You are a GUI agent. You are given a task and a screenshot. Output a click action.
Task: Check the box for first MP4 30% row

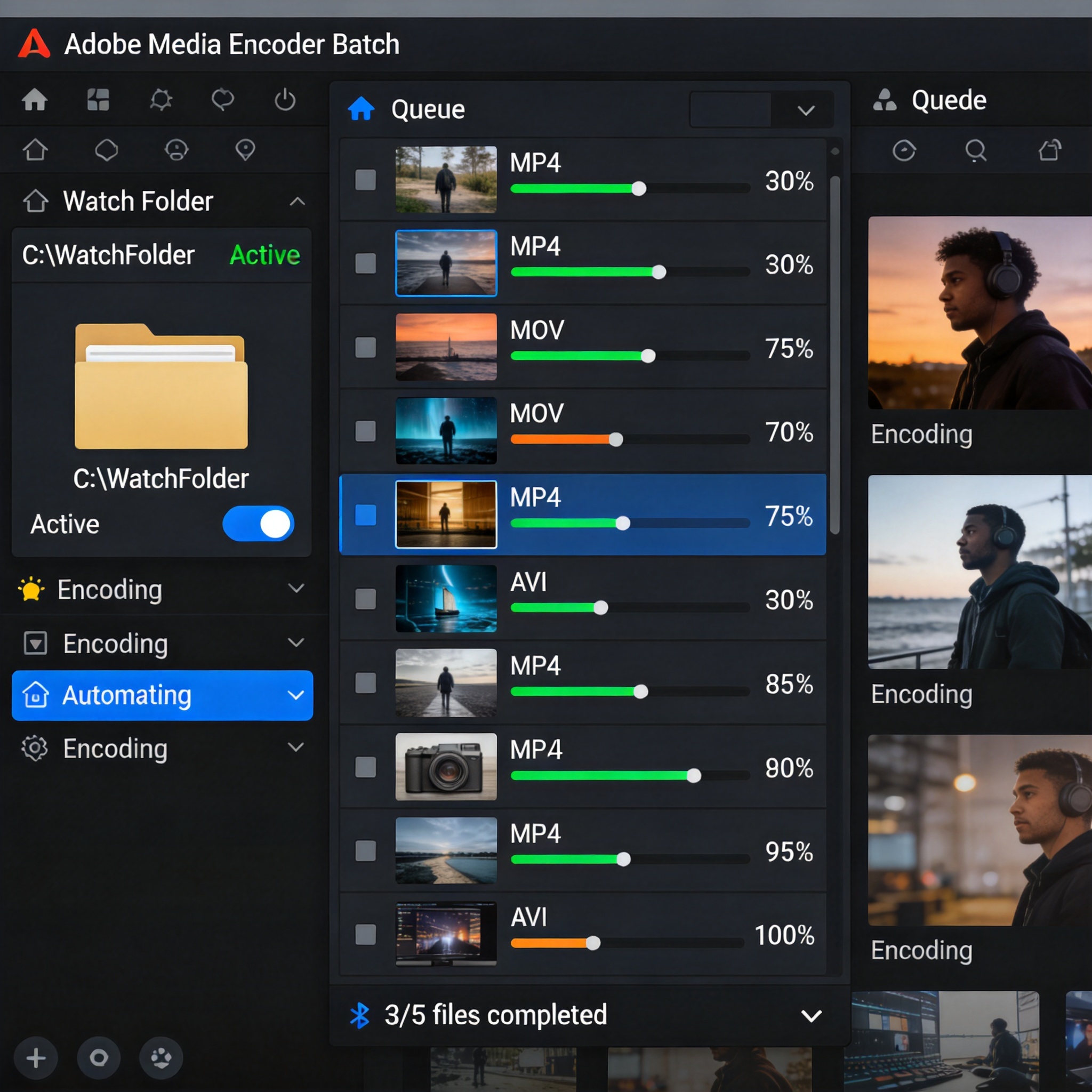tap(365, 180)
